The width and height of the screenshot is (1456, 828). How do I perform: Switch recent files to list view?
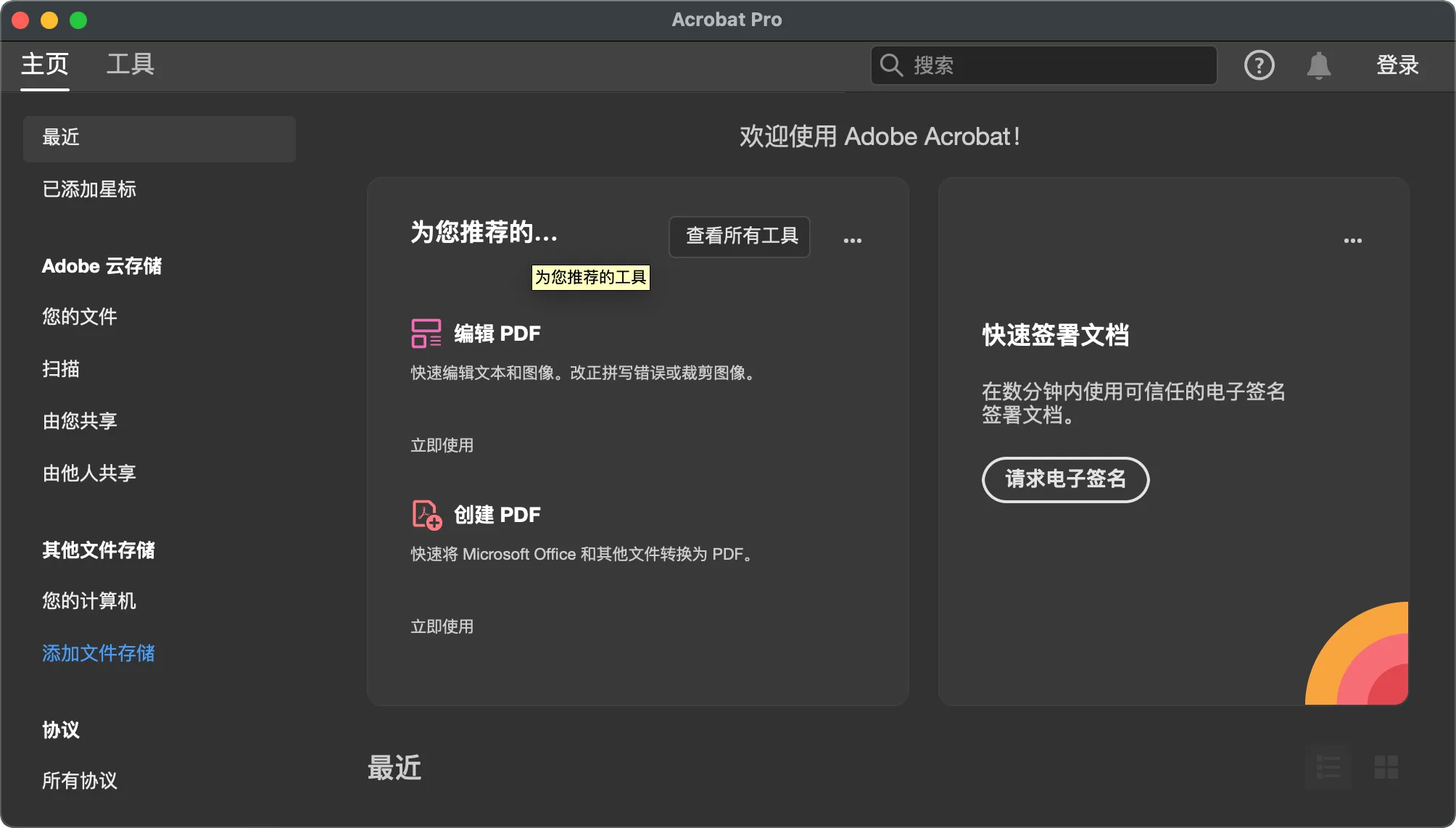pyautogui.click(x=1328, y=767)
